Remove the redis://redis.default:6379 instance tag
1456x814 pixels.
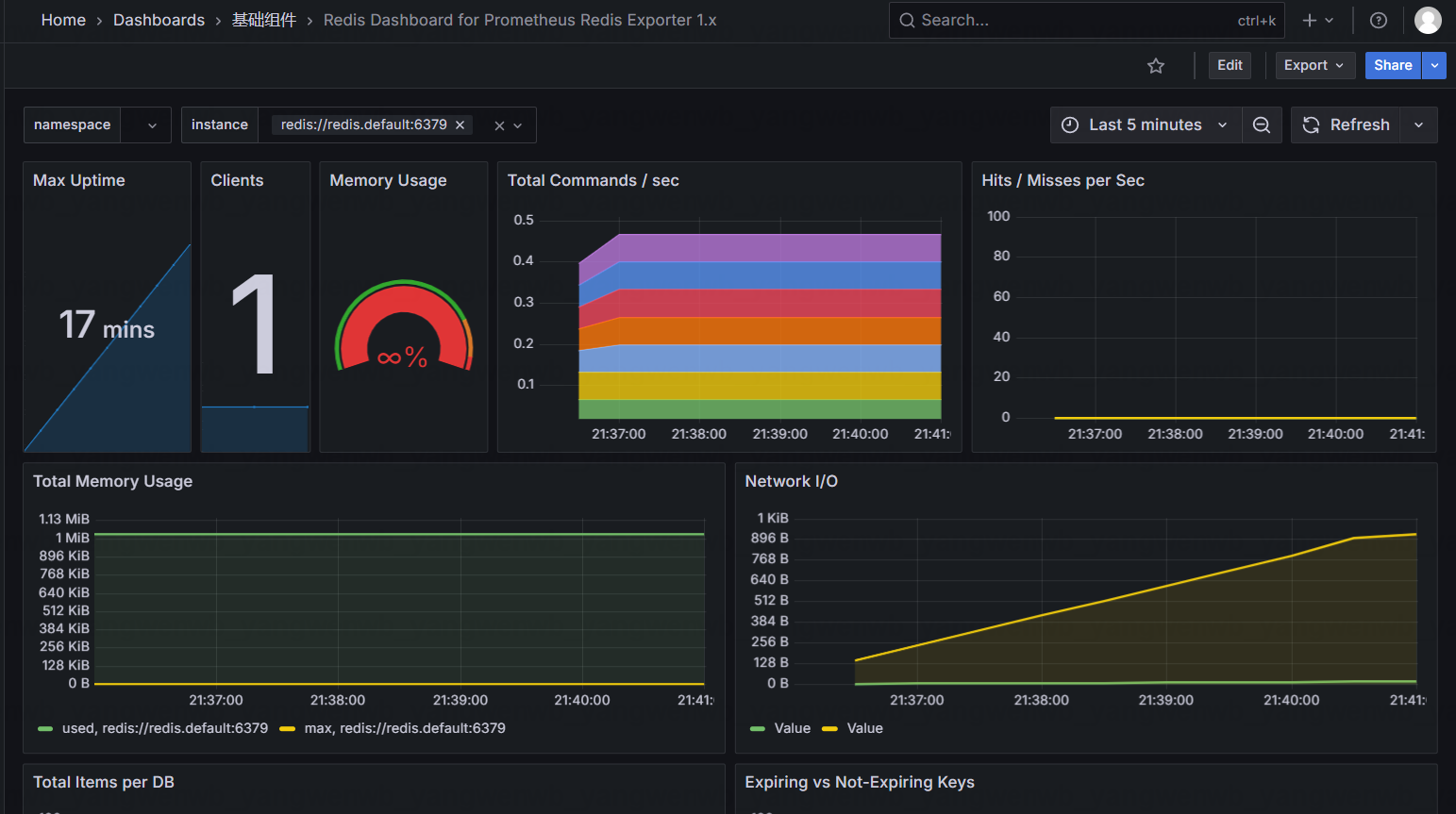point(460,125)
